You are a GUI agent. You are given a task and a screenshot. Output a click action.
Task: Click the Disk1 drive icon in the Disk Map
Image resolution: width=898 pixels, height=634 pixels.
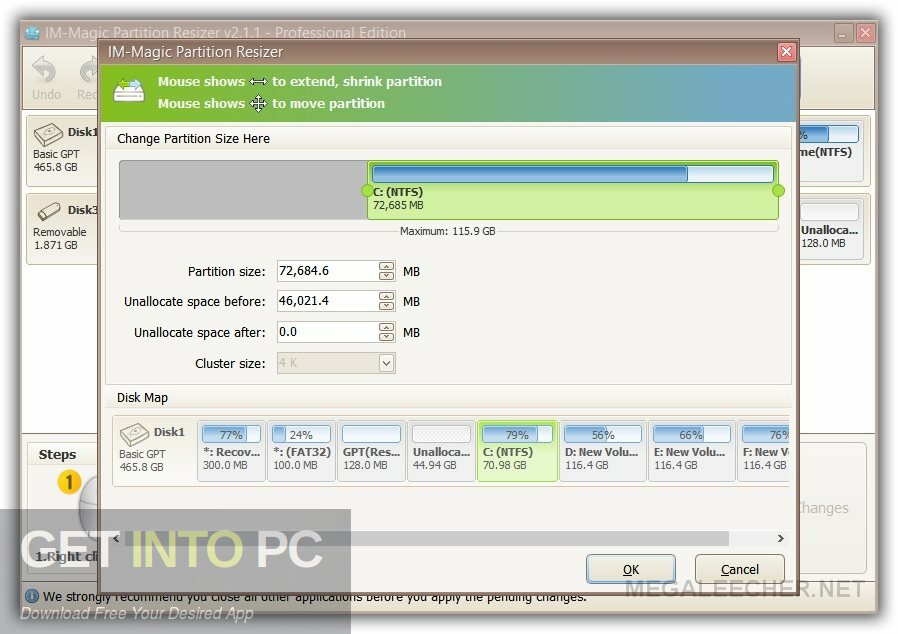[x=135, y=434]
